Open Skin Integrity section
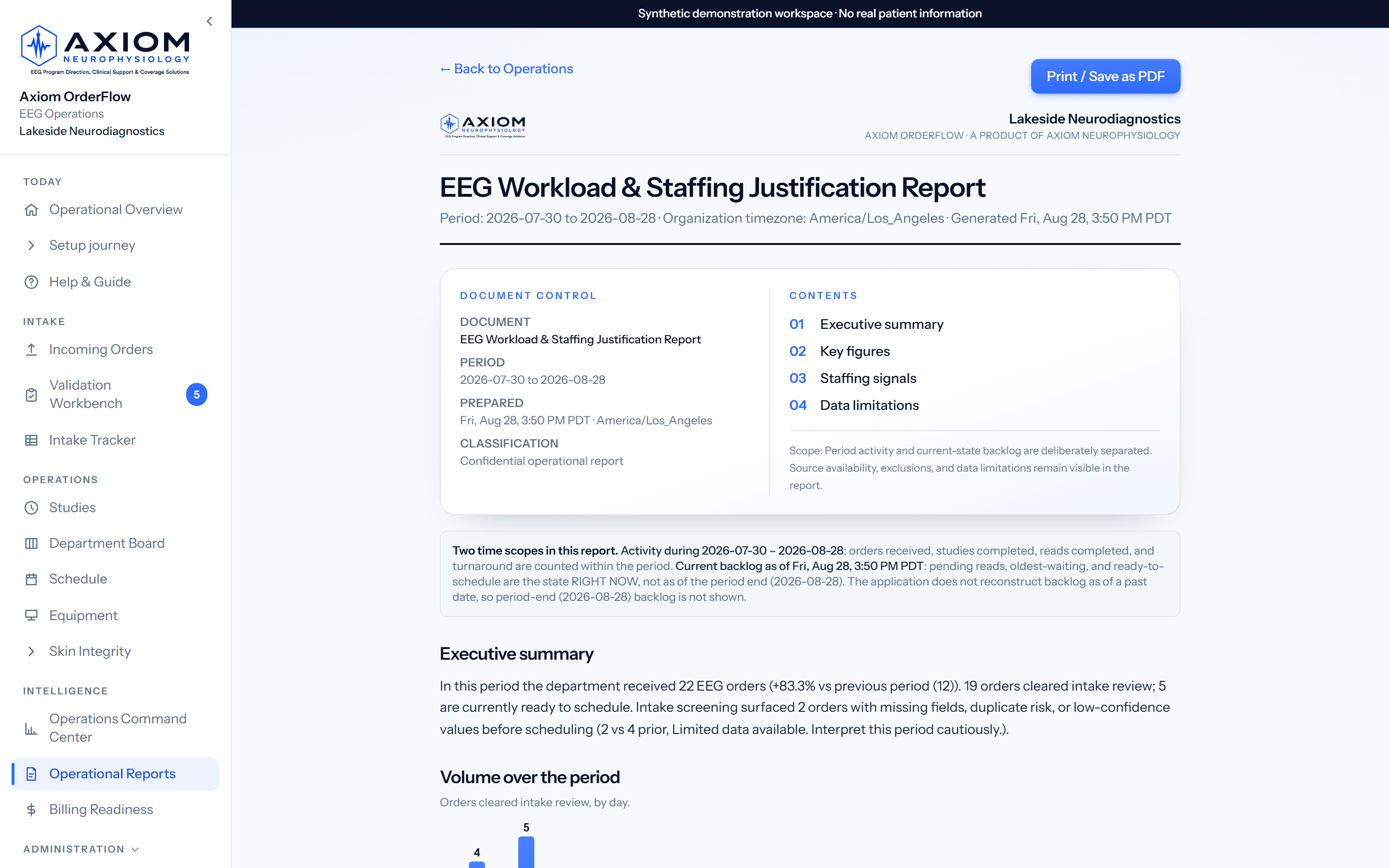Screen dimensions: 1389x868 [x=115, y=651]
